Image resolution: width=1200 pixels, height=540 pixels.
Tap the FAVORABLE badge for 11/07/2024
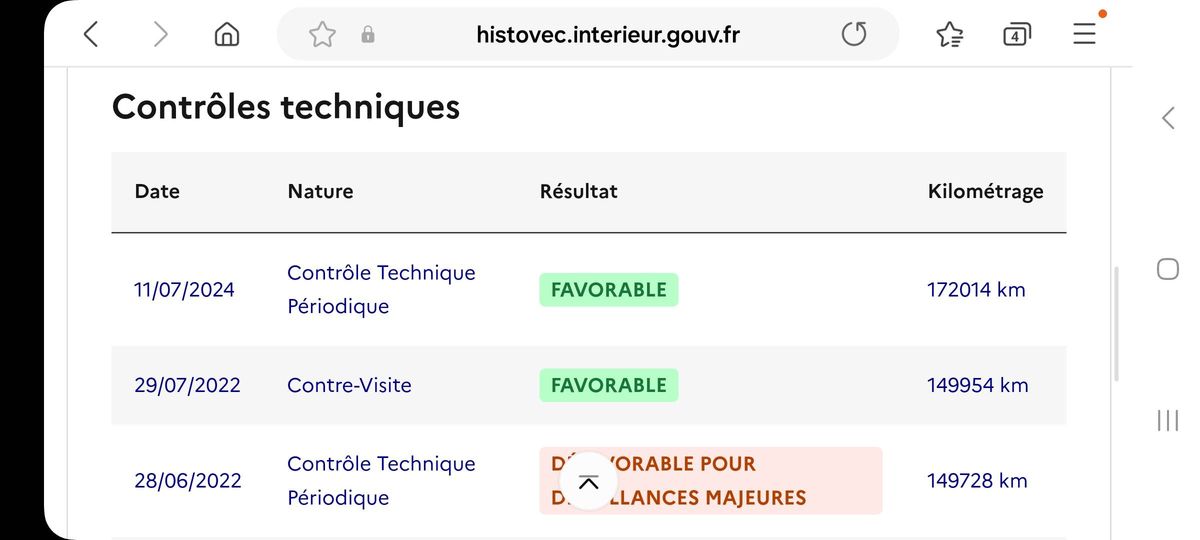pyautogui.click(x=608, y=290)
